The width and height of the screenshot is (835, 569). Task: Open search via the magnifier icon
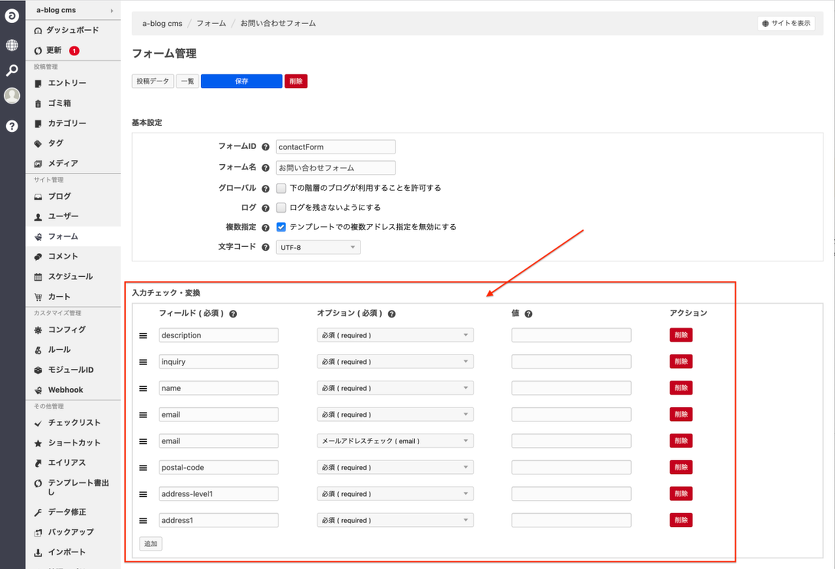click(12, 71)
